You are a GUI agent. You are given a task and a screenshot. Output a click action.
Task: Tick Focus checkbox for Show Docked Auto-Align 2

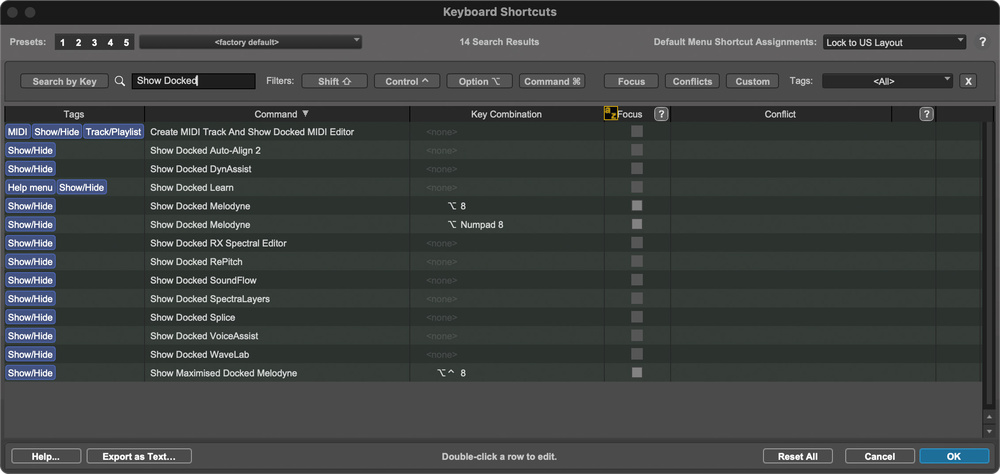pyautogui.click(x=636, y=150)
